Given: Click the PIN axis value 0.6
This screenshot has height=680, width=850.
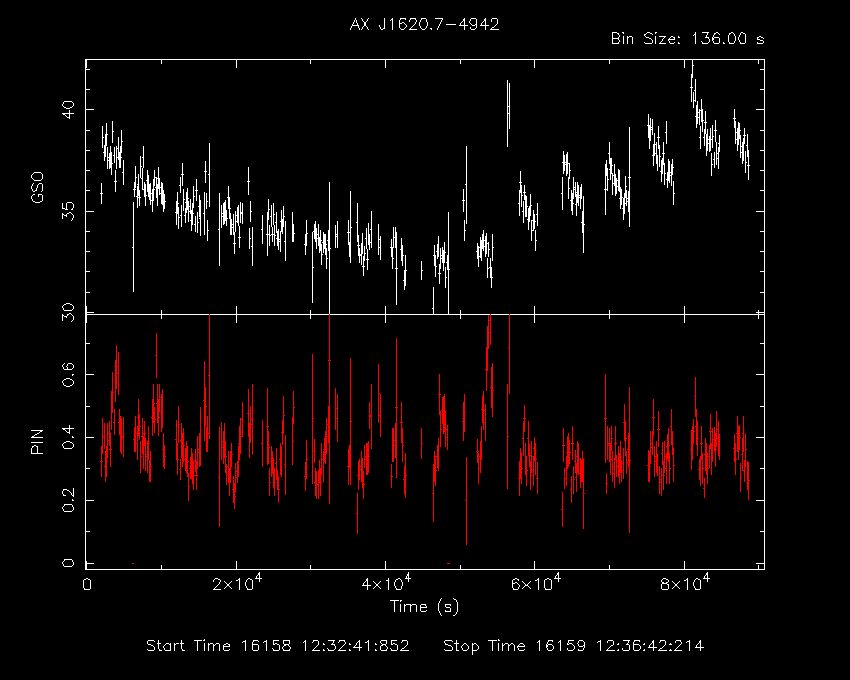Looking at the screenshot, I should click(x=69, y=375).
